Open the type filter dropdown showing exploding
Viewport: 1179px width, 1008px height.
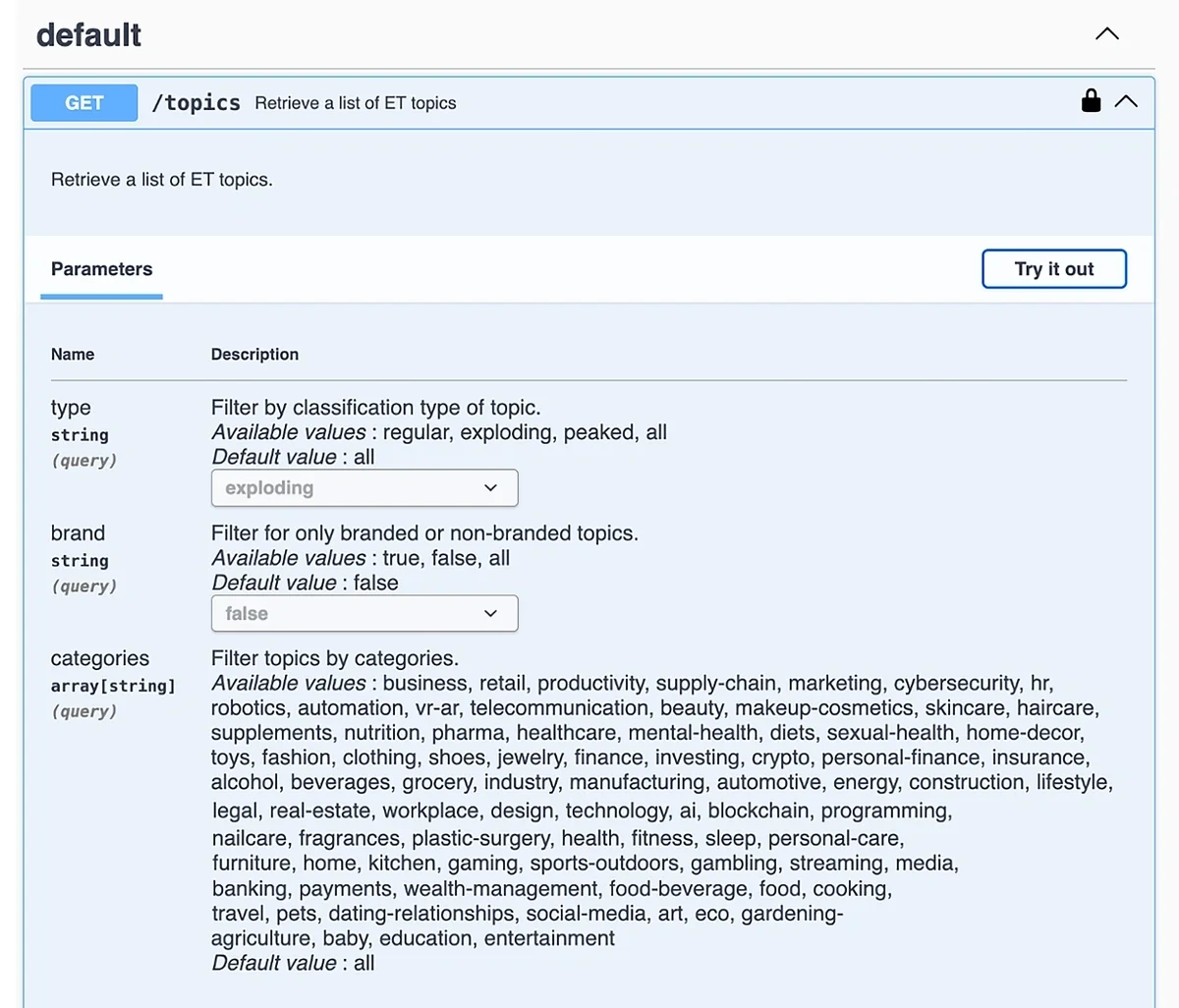tap(364, 487)
